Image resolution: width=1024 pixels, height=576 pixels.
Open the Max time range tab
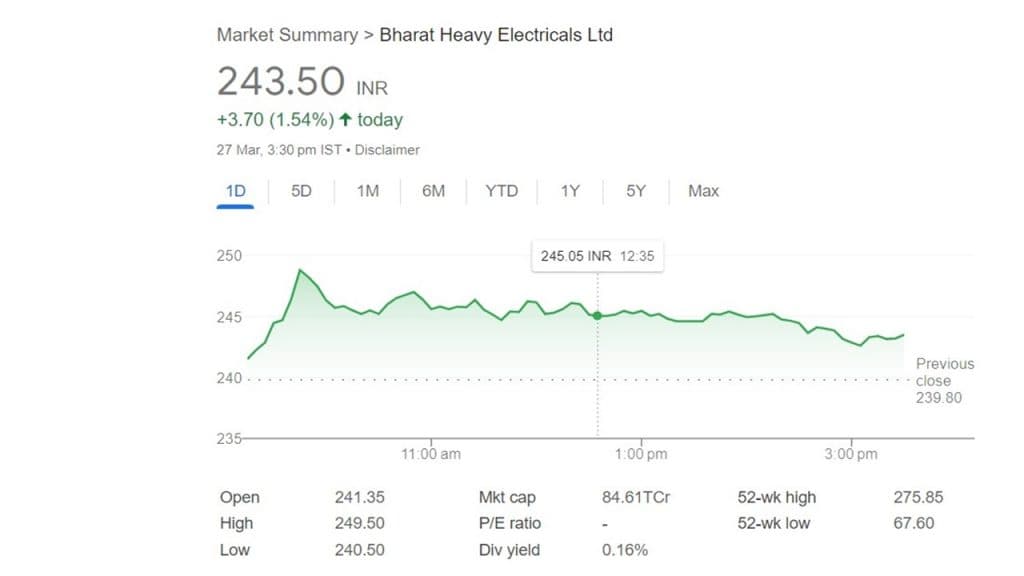click(x=703, y=191)
